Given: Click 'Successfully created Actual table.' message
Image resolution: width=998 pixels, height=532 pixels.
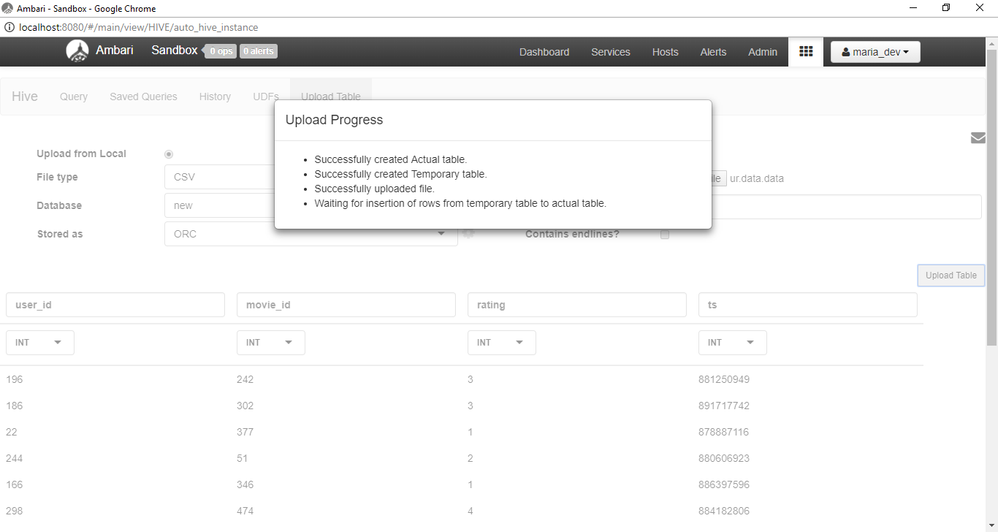Looking at the screenshot, I should point(391,160).
